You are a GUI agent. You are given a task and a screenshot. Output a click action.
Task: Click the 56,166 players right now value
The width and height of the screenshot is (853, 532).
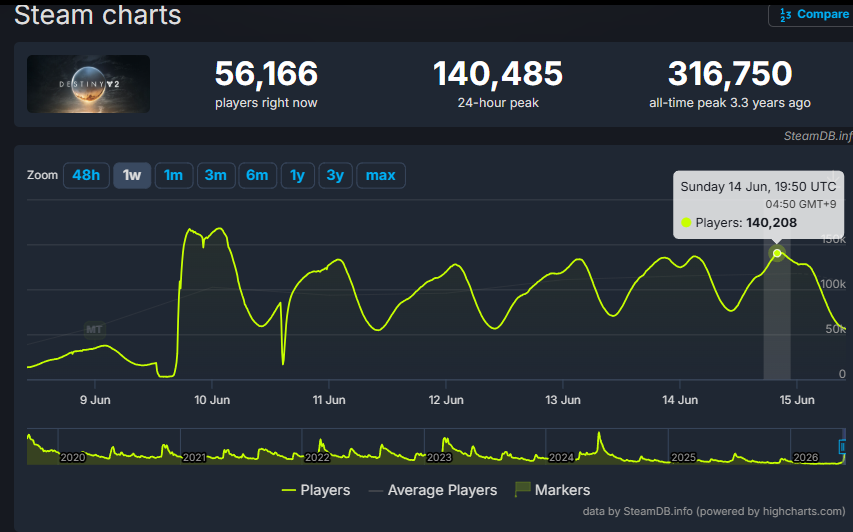(266, 73)
